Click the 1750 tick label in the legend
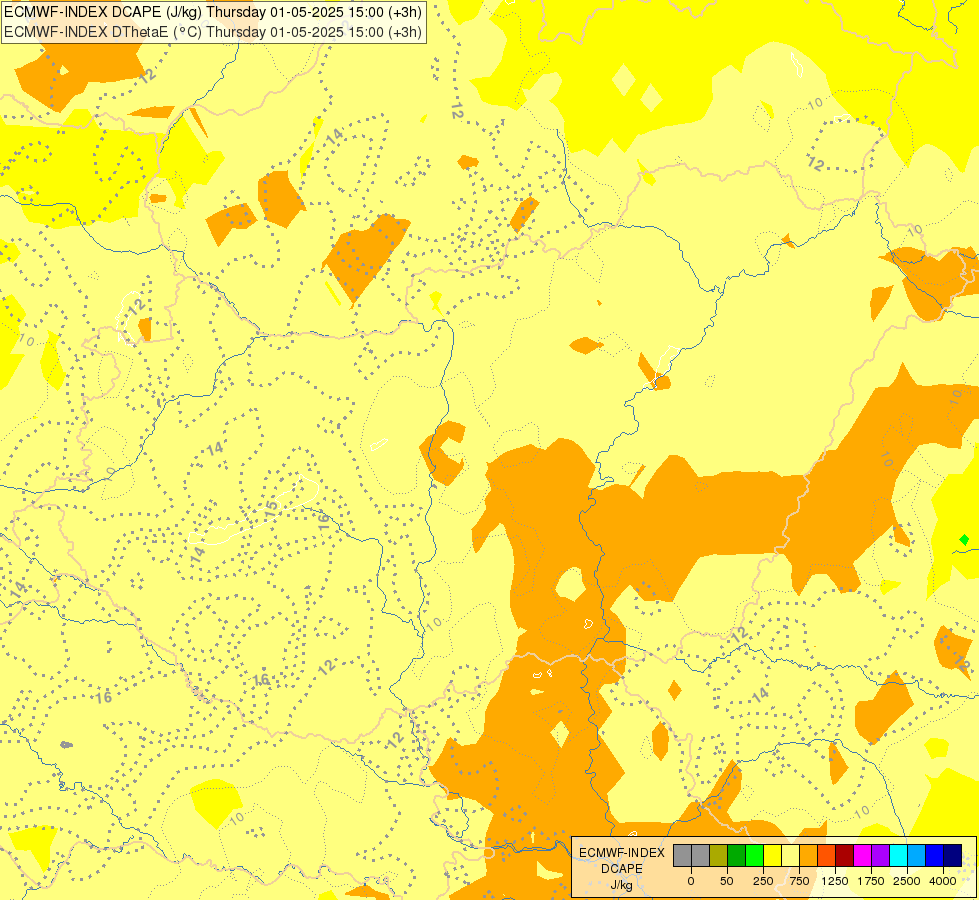 click(871, 881)
